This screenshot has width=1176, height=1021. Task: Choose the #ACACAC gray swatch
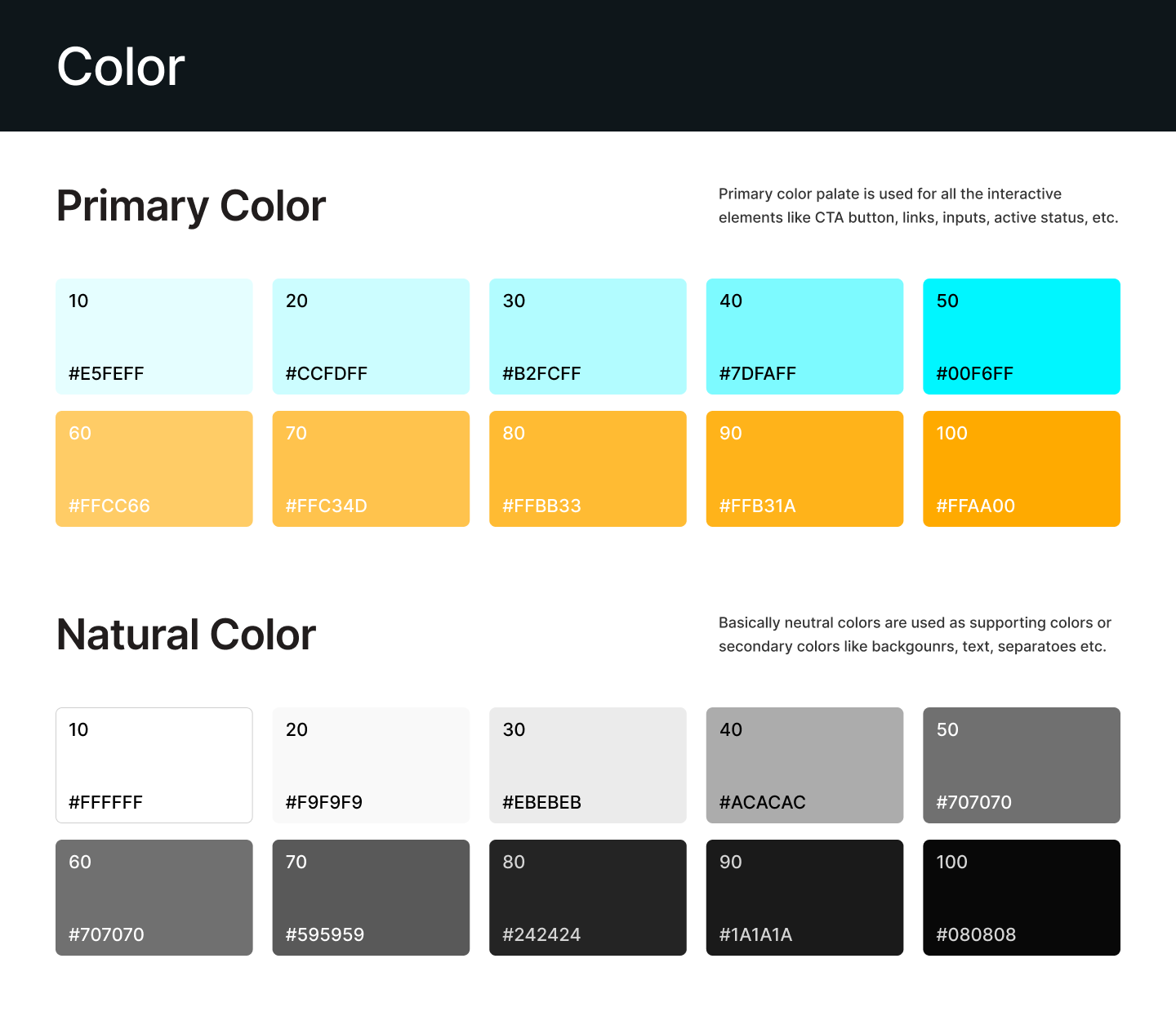click(x=804, y=765)
